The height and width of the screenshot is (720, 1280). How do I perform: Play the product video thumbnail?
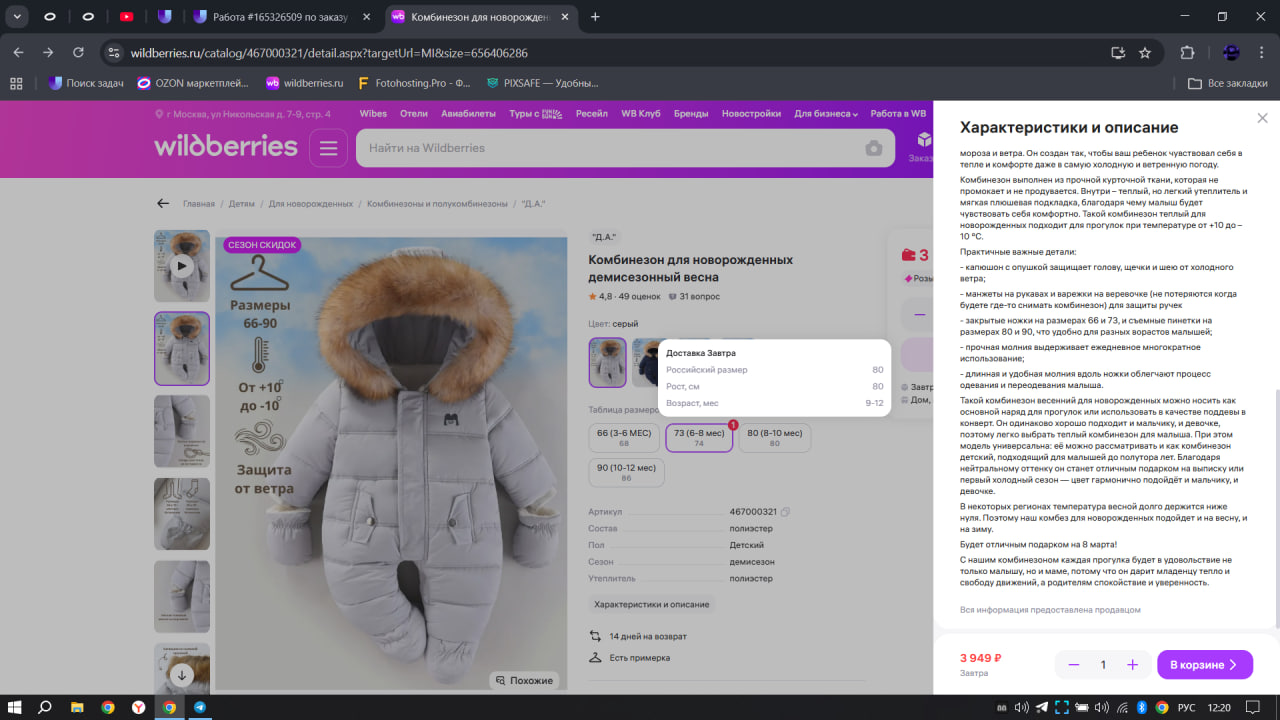point(181,266)
